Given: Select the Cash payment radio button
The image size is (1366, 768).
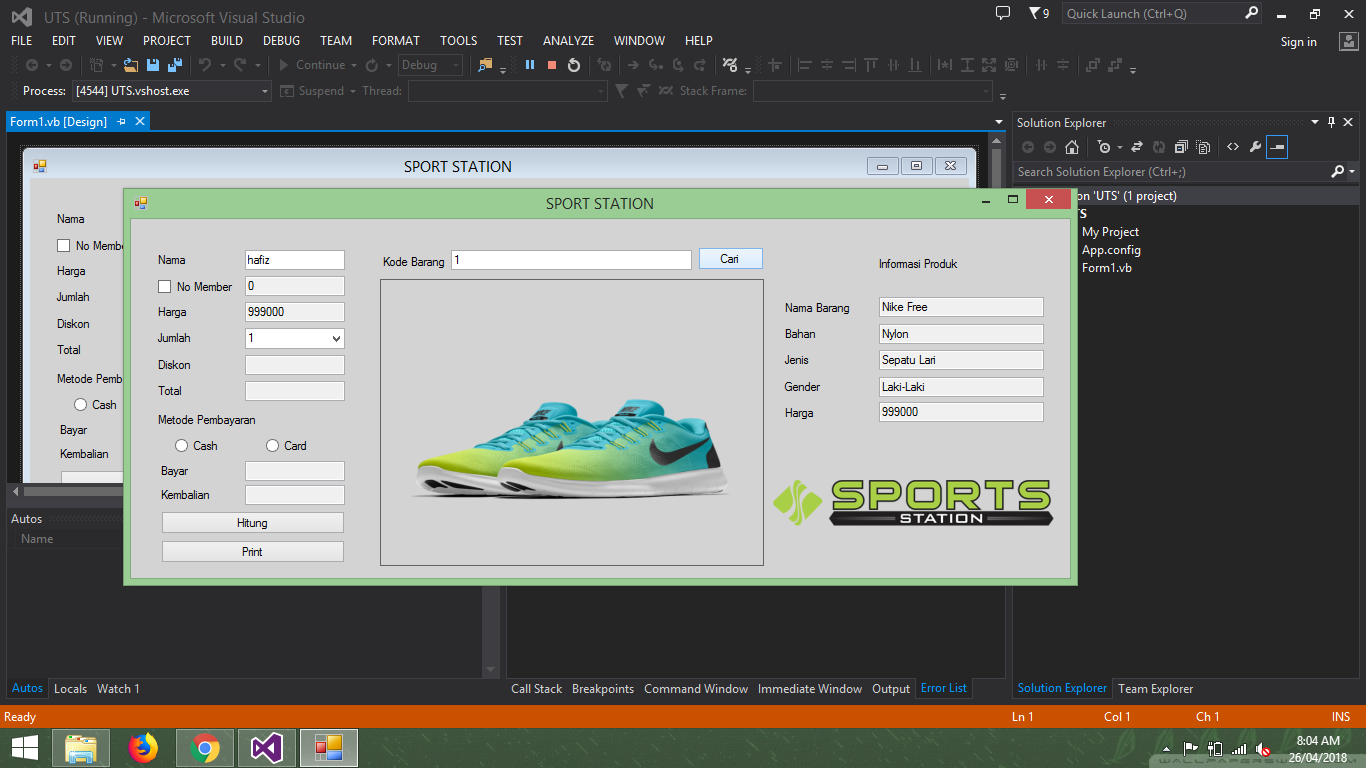Looking at the screenshot, I should tap(182, 446).
